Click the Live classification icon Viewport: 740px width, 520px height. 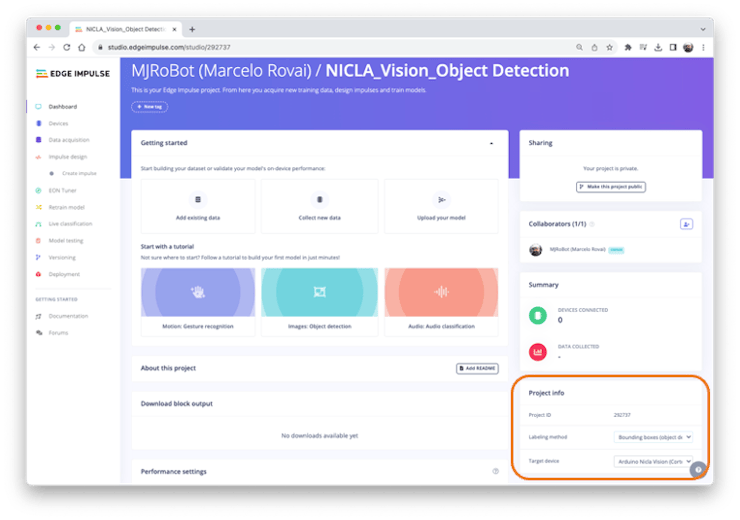[x=38, y=224]
